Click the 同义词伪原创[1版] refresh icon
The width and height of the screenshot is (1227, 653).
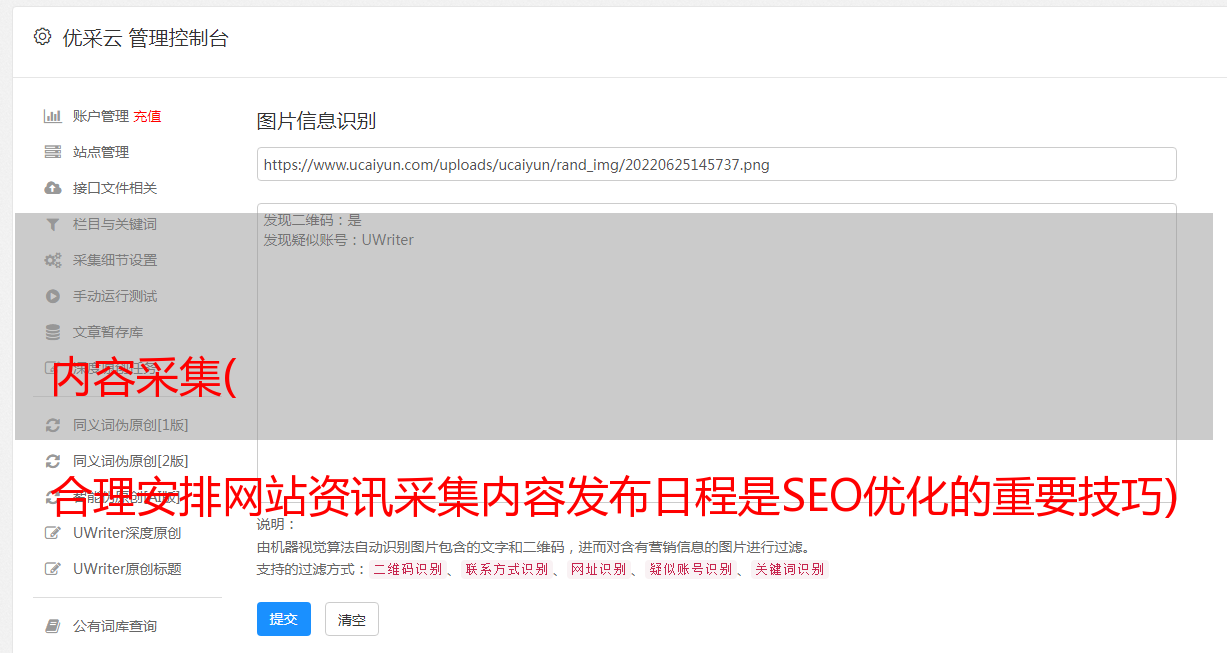coord(53,425)
